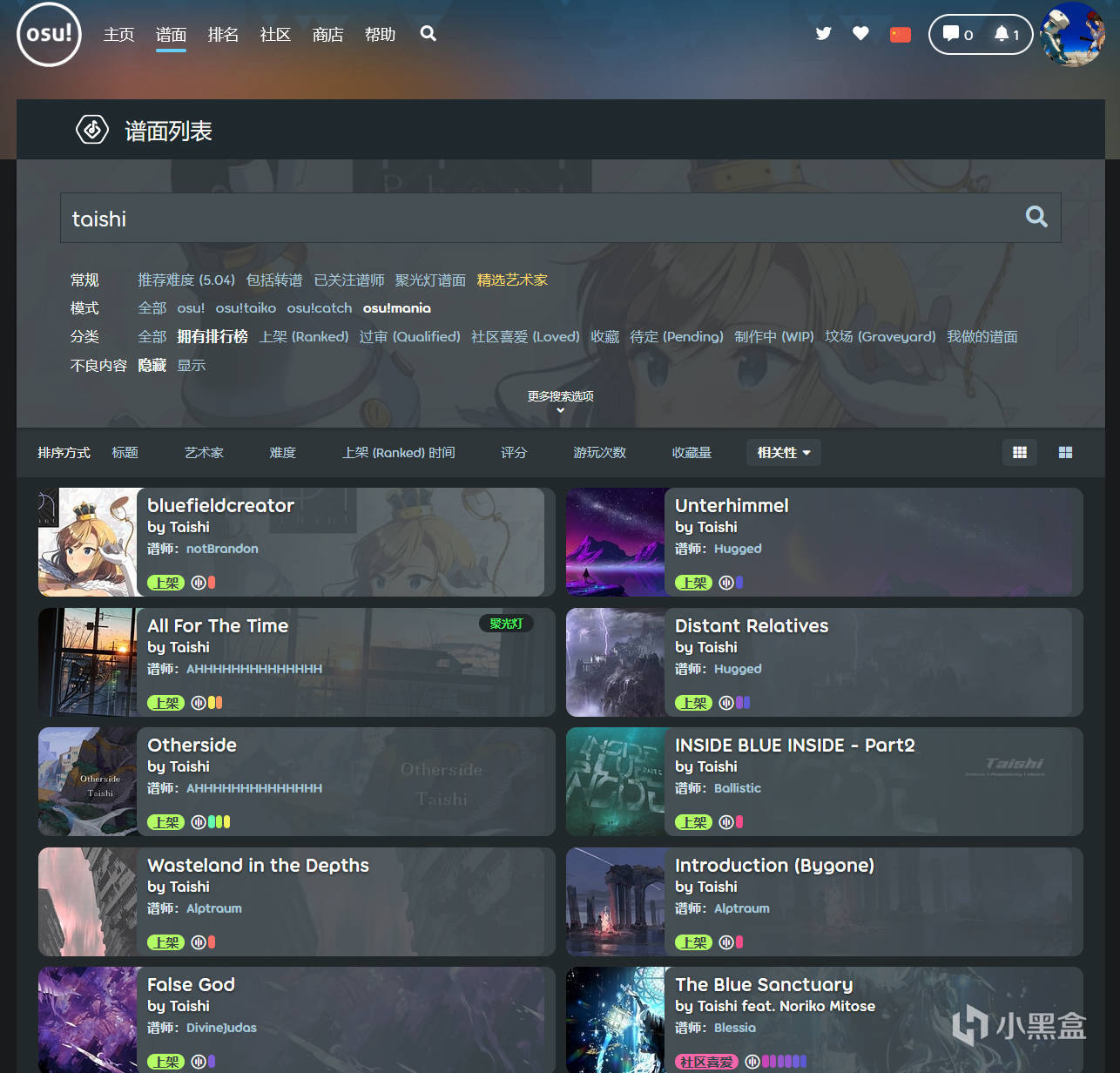Screen dimensions: 1120x1073
Task: Click mania mode icon on bluefieldcreator card
Action: 199,583
